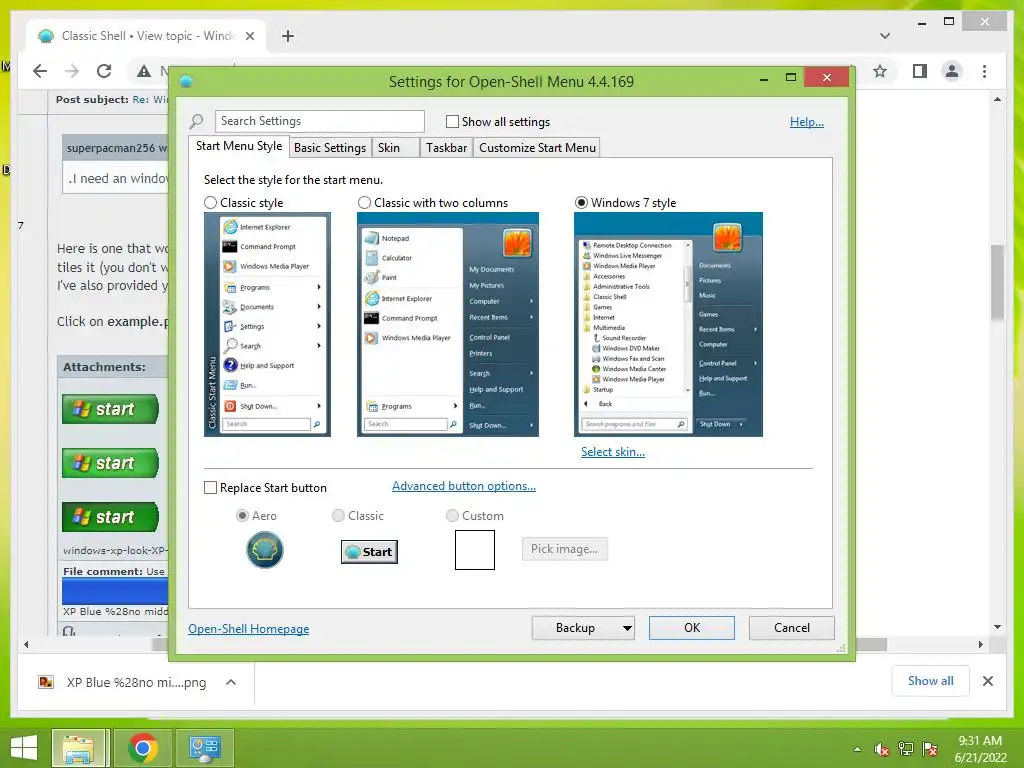Switch to the Taskbar tab
This screenshot has width=1024, height=768.
[447, 148]
